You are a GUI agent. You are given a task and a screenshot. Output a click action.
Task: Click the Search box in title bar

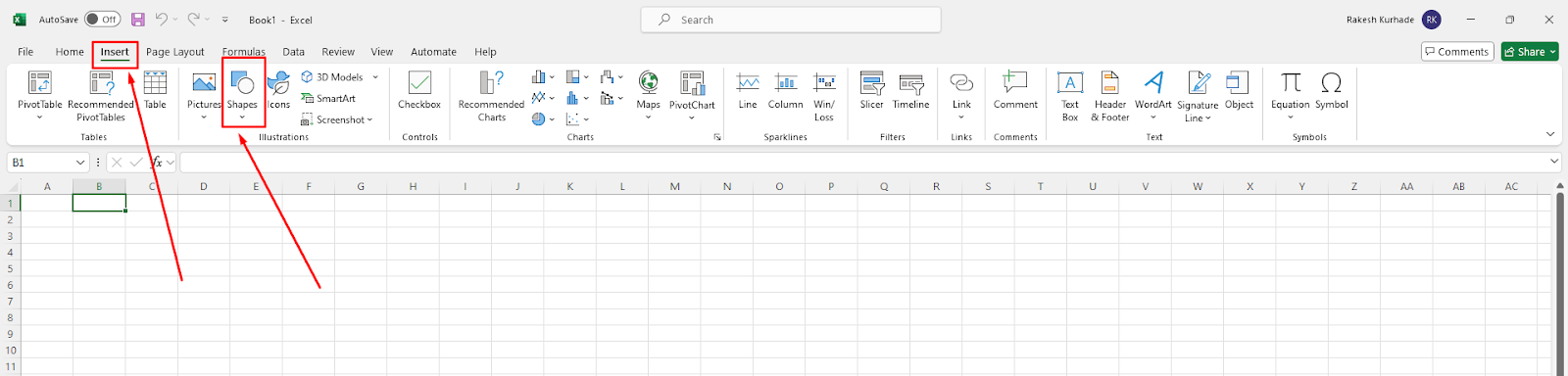[791, 20]
